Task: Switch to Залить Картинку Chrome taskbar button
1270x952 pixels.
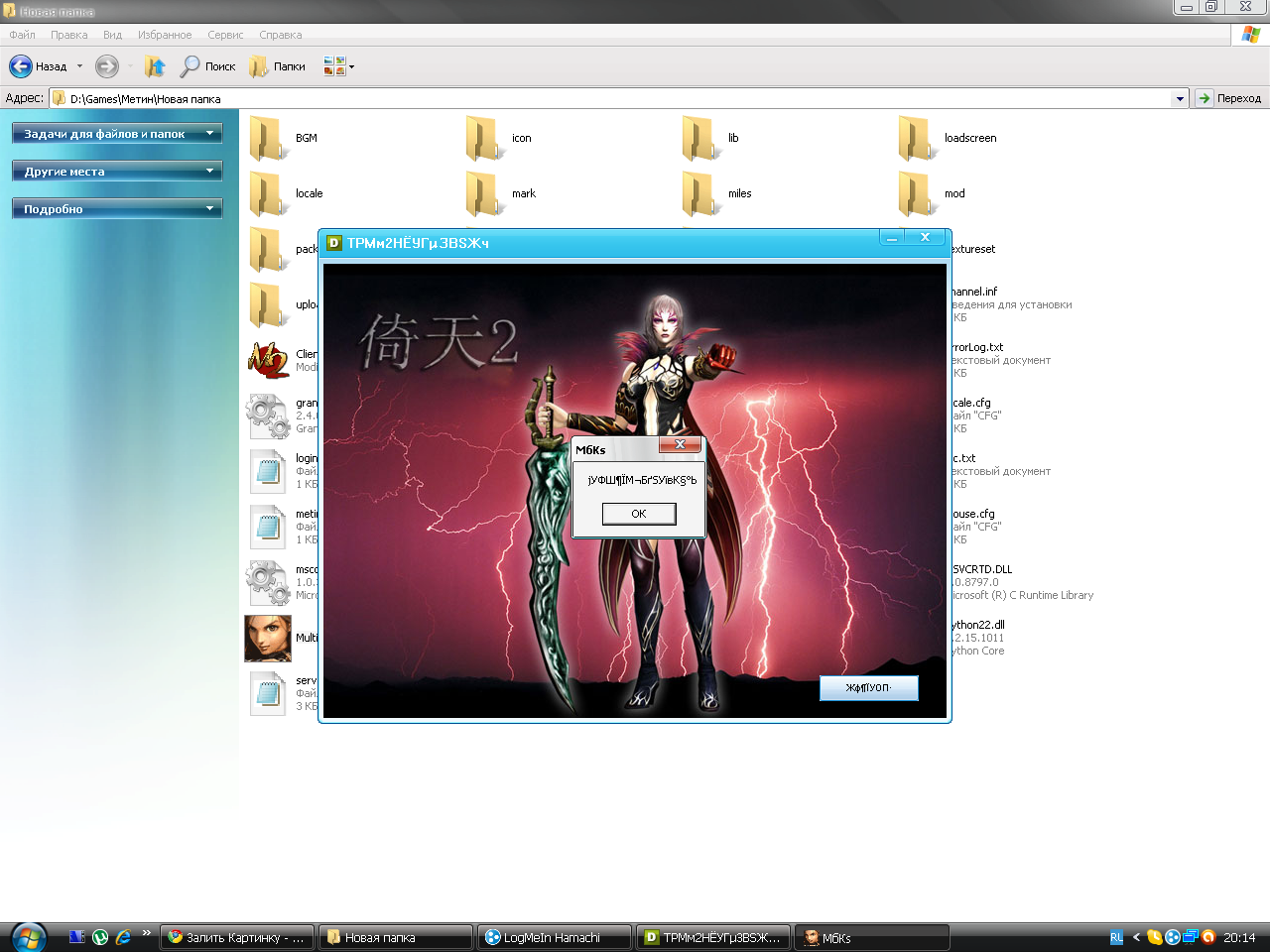Action: (x=237, y=937)
